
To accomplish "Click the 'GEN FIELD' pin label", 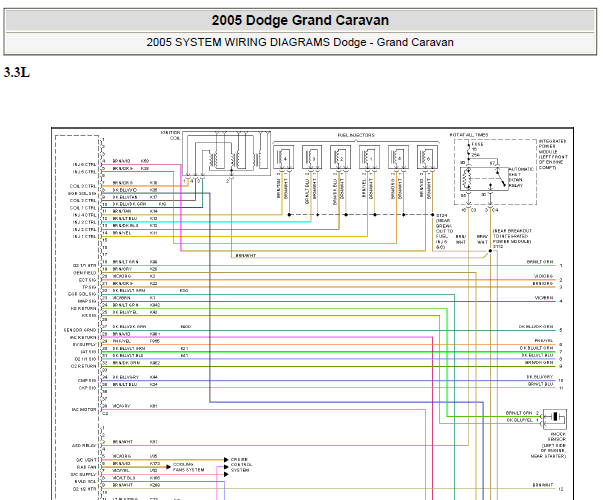I will [x=85, y=273].
